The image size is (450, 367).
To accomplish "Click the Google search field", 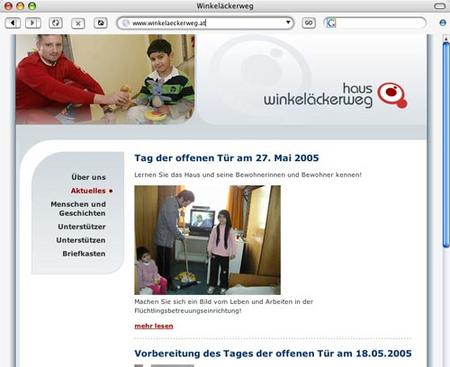I will [x=375, y=23].
